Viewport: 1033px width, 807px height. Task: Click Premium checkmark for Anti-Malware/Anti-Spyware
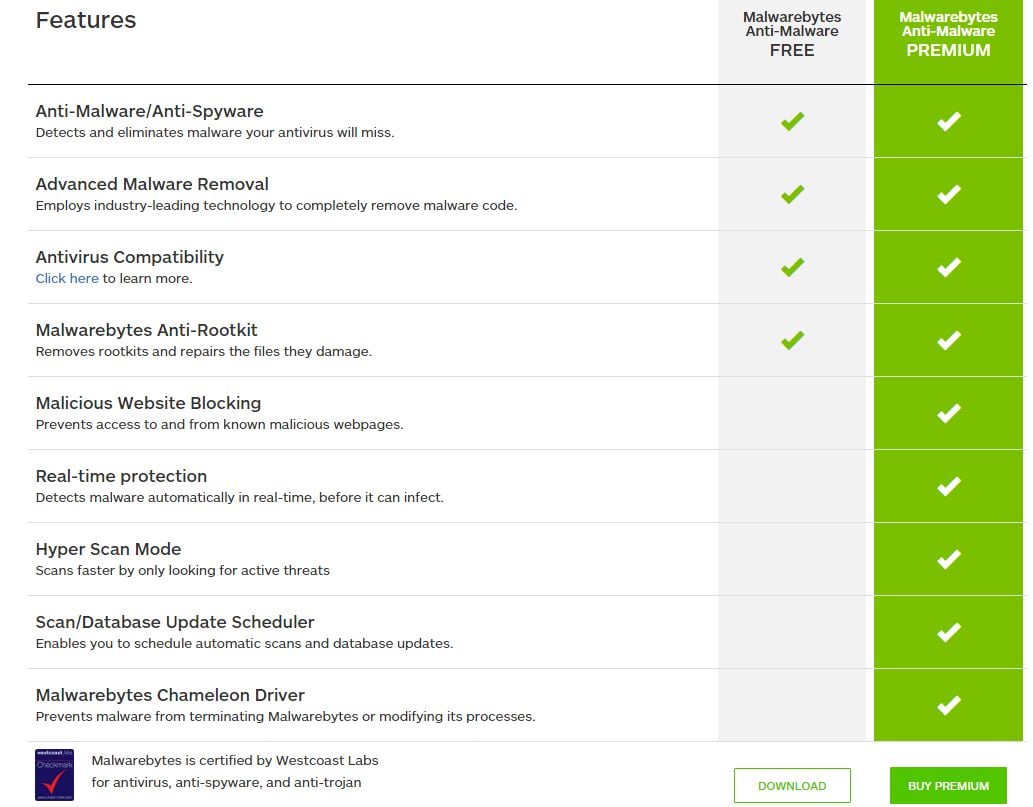948,121
